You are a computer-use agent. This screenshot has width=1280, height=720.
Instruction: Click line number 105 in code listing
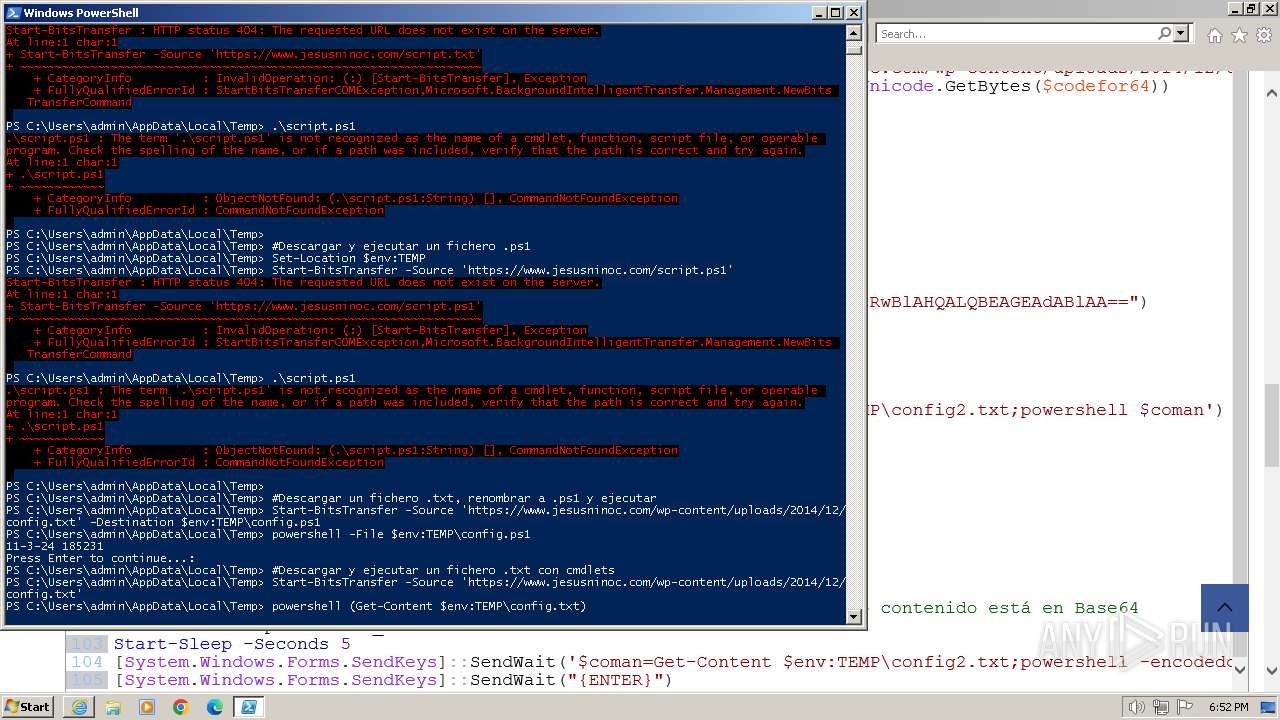click(x=87, y=680)
